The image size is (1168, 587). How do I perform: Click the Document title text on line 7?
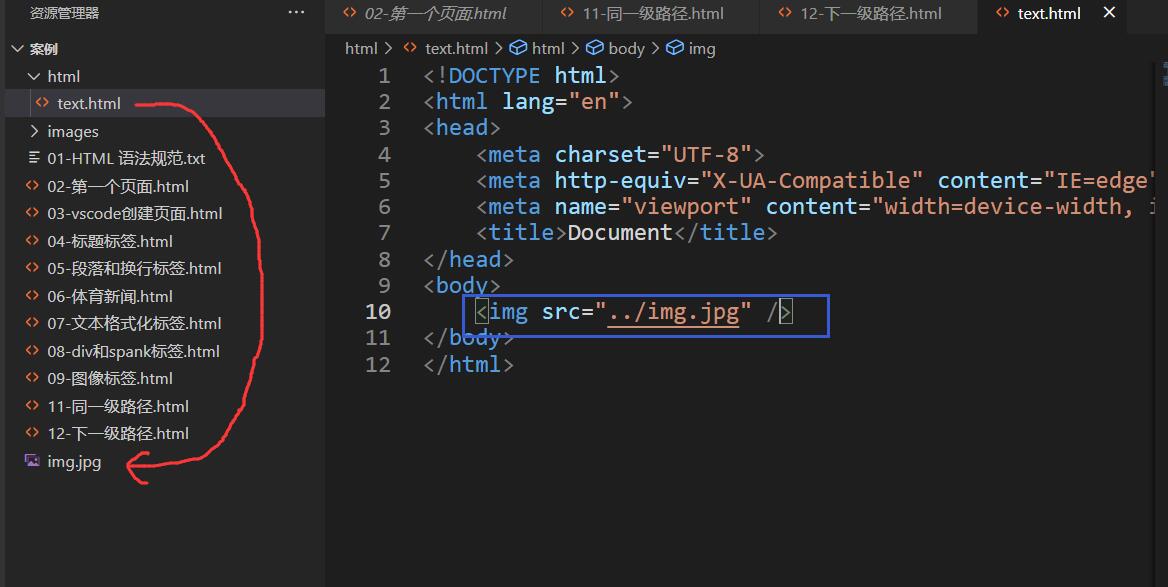point(620,233)
